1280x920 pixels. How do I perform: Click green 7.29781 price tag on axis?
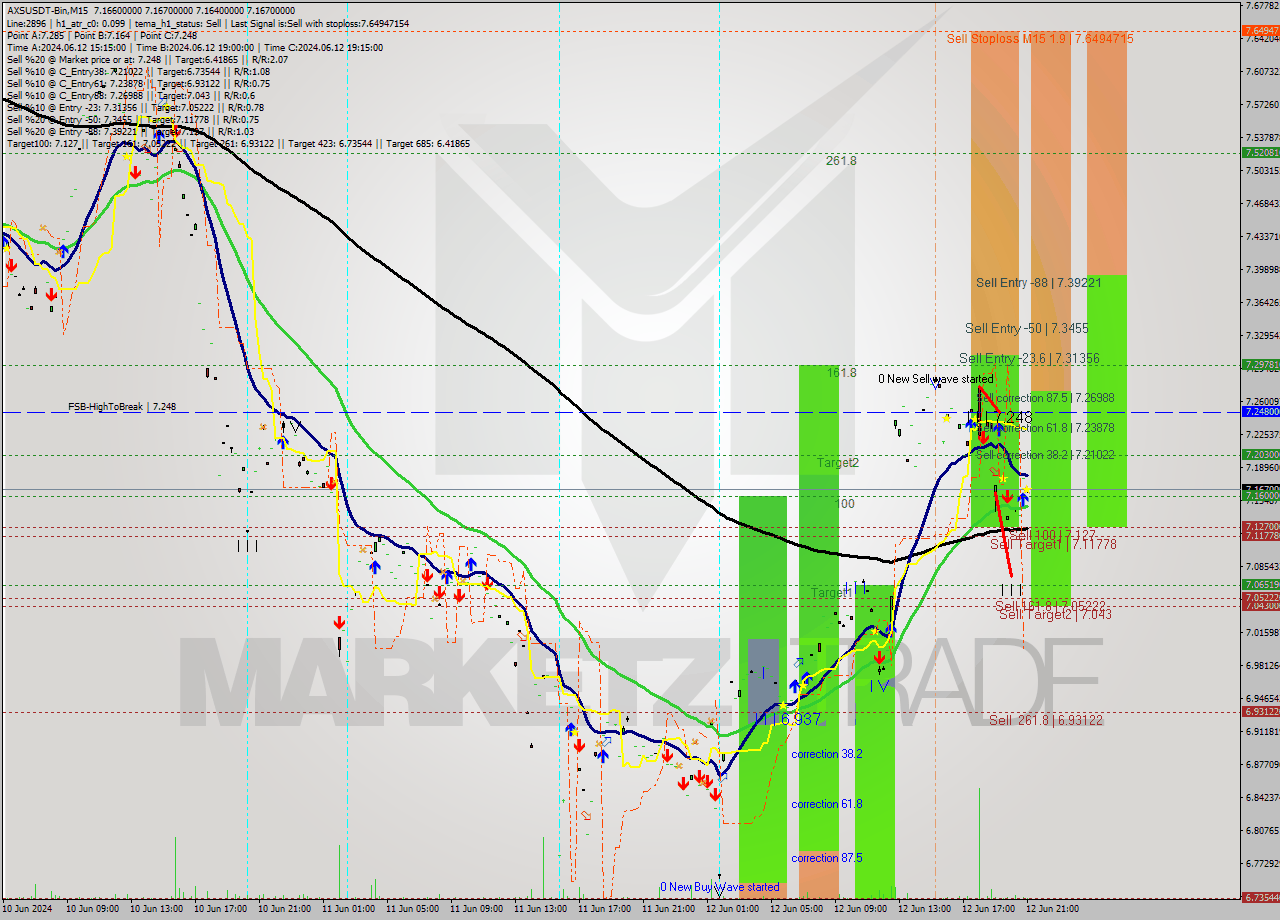tap(1260, 364)
